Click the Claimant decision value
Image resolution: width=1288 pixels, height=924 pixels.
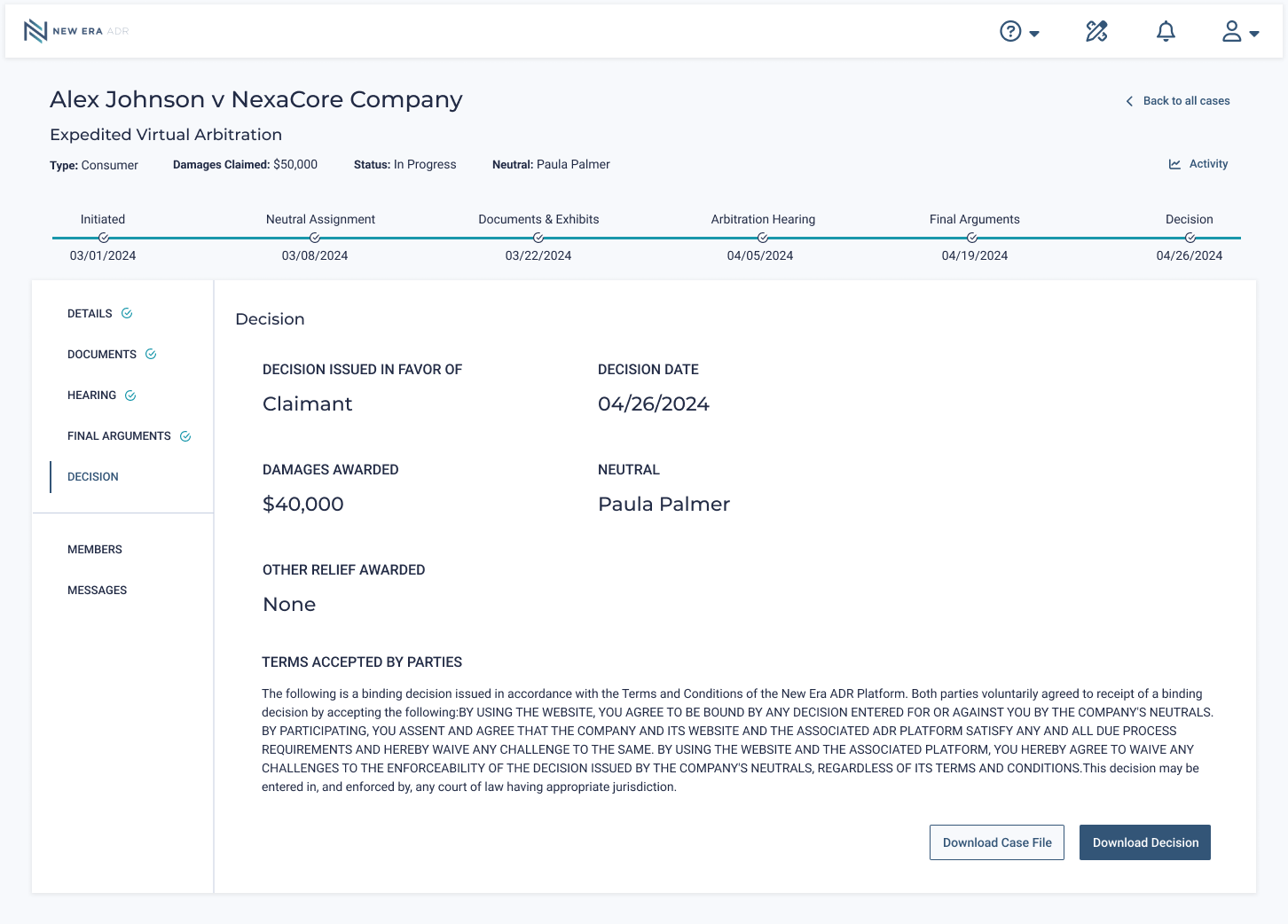308,403
